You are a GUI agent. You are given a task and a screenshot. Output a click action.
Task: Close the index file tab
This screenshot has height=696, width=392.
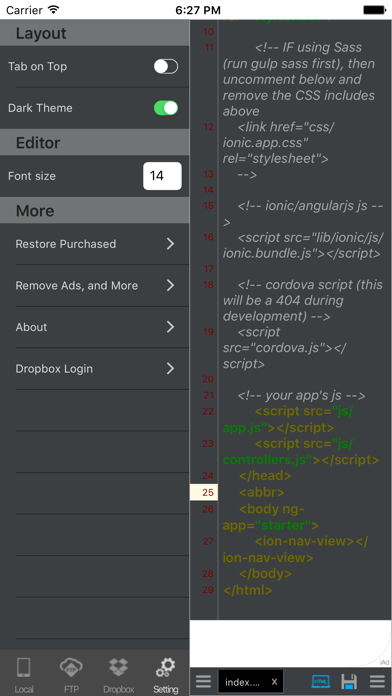pos(274,682)
